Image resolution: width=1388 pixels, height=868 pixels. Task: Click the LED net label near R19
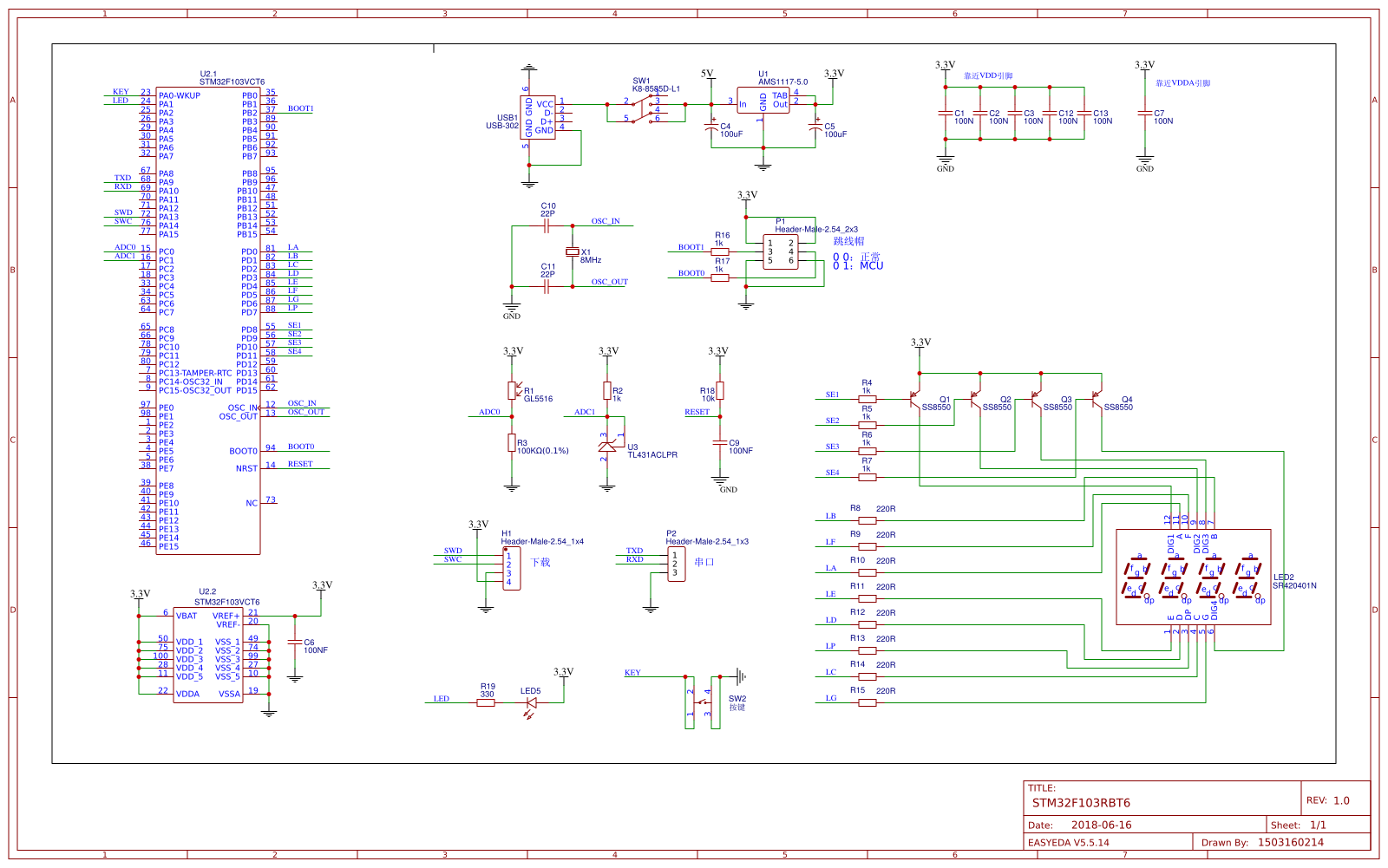click(442, 698)
